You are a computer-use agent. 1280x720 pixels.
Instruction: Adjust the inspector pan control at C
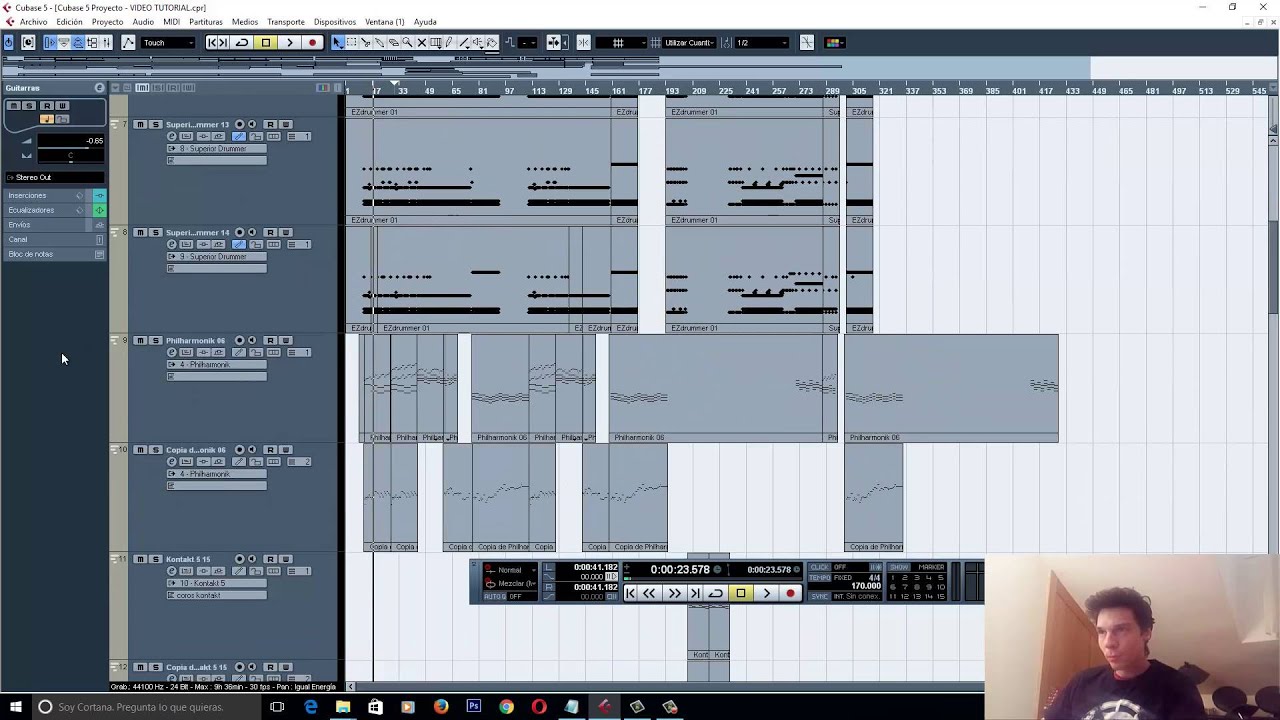point(70,155)
